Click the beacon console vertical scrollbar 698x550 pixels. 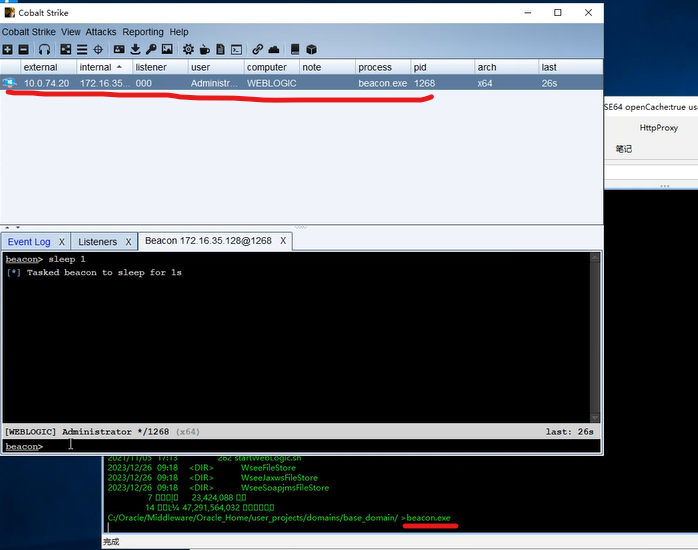click(x=594, y=337)
